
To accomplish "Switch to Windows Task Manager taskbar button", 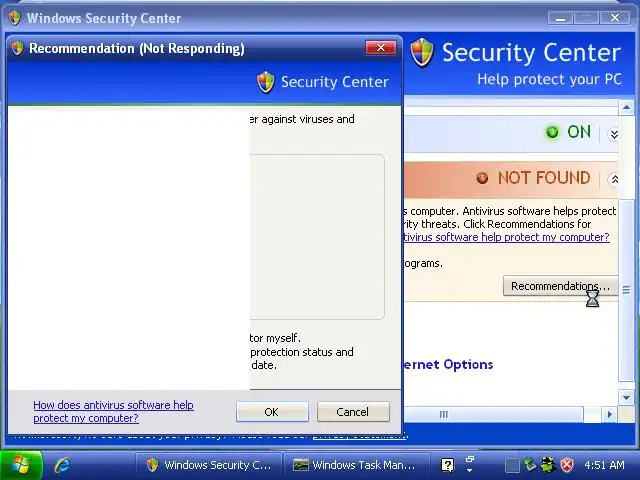I will pos(356,465).
